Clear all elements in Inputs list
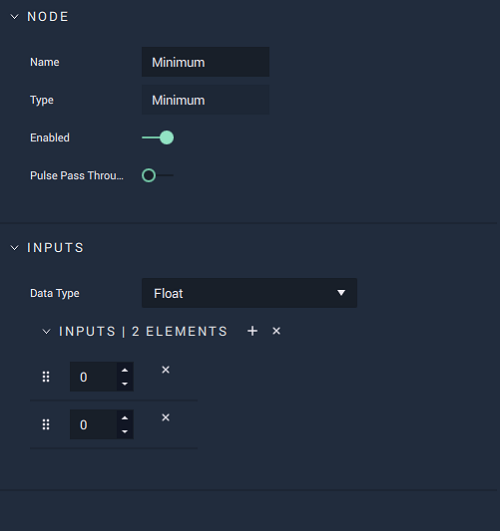The height and width of the screenshot is (531, 500). click(276, 331)
